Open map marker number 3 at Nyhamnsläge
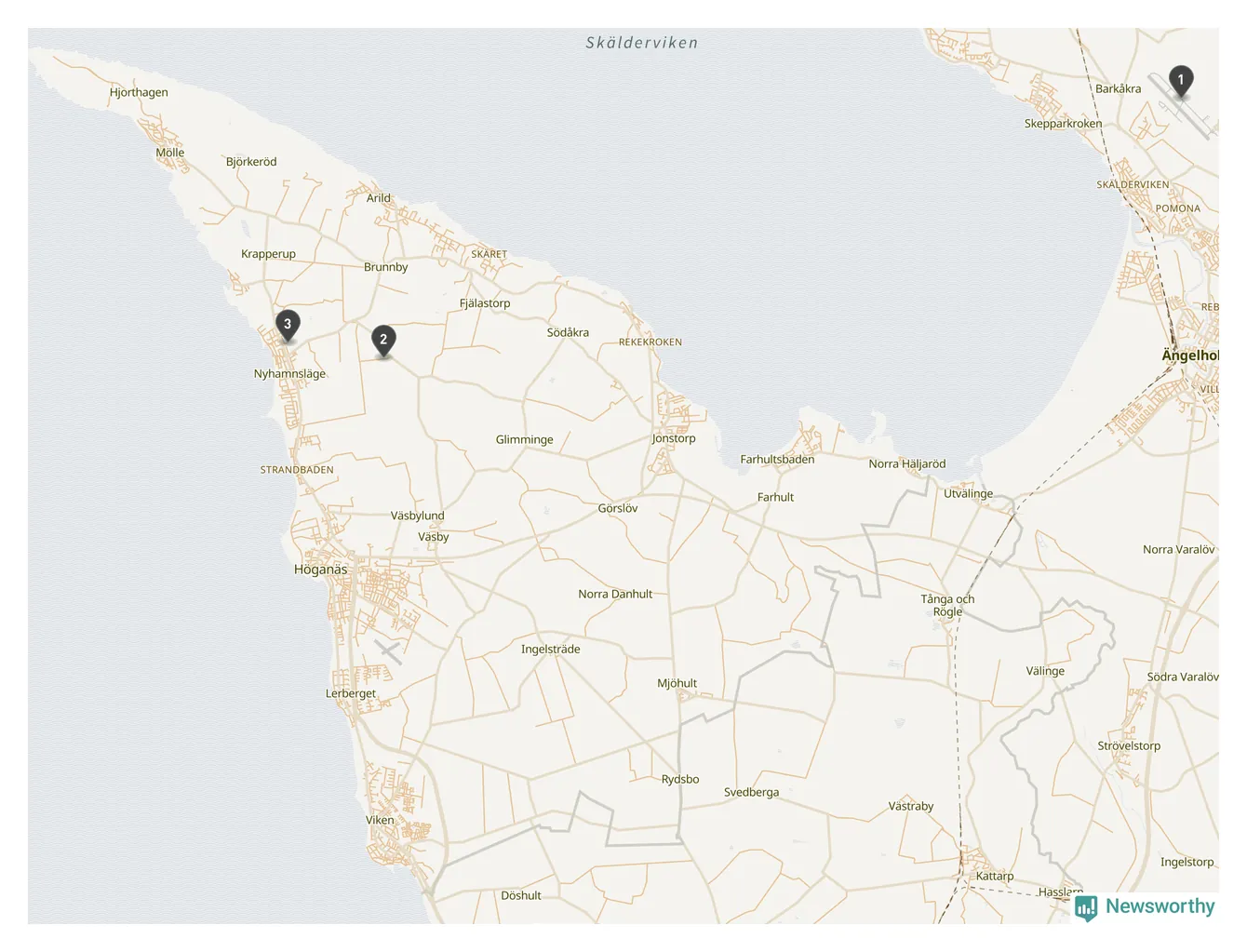This screenshot has height=952, width=1247. tap(288, 326)
